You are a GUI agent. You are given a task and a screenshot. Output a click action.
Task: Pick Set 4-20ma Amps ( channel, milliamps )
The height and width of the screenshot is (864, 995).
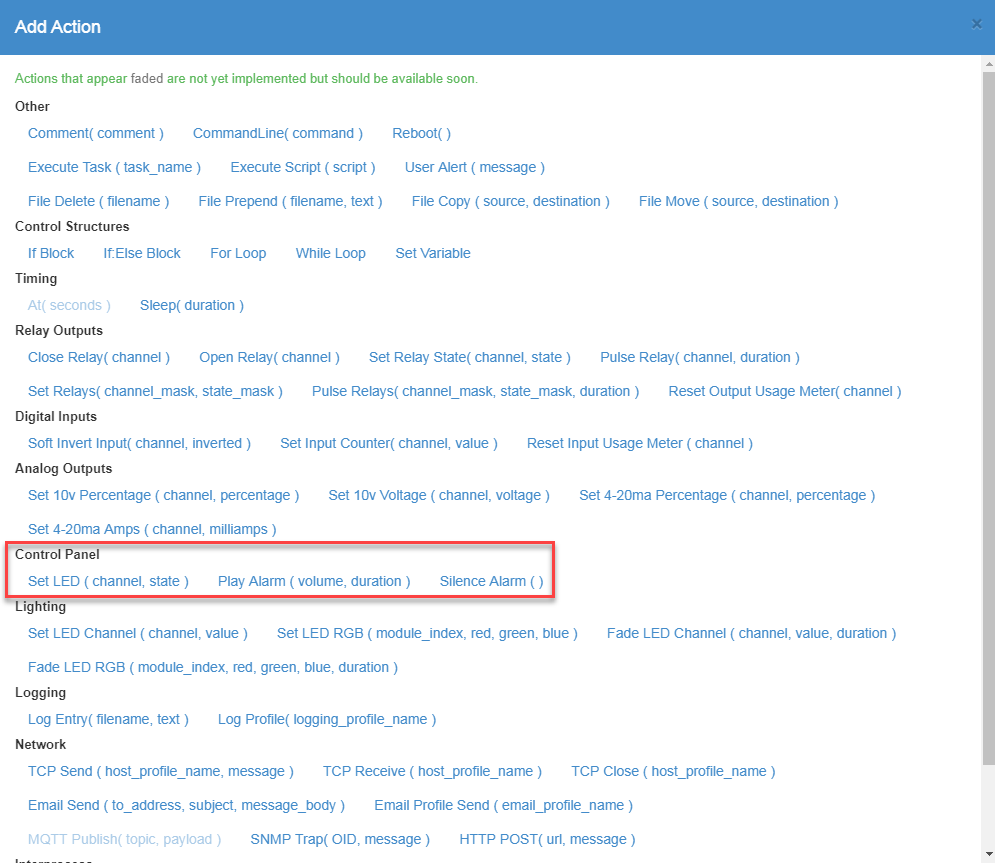pos(152,529)
